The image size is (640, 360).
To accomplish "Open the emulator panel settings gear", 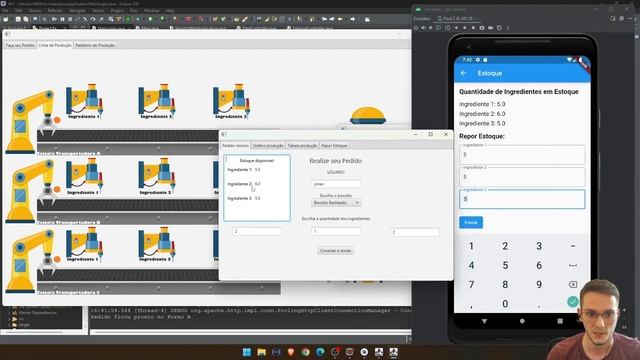I will click(622, 18).
